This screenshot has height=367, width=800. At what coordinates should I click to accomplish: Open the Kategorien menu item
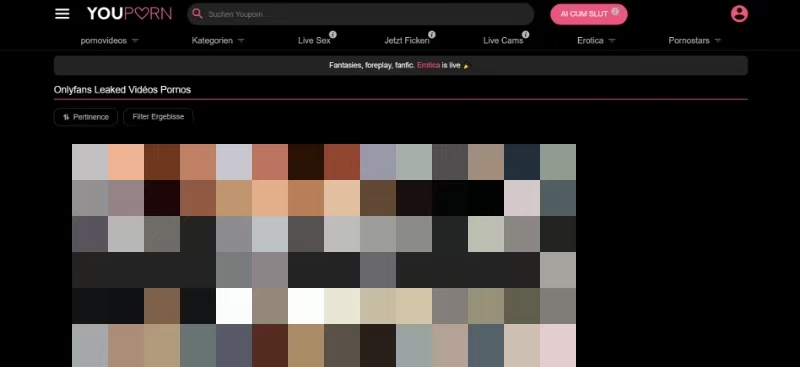click(212, 41)
